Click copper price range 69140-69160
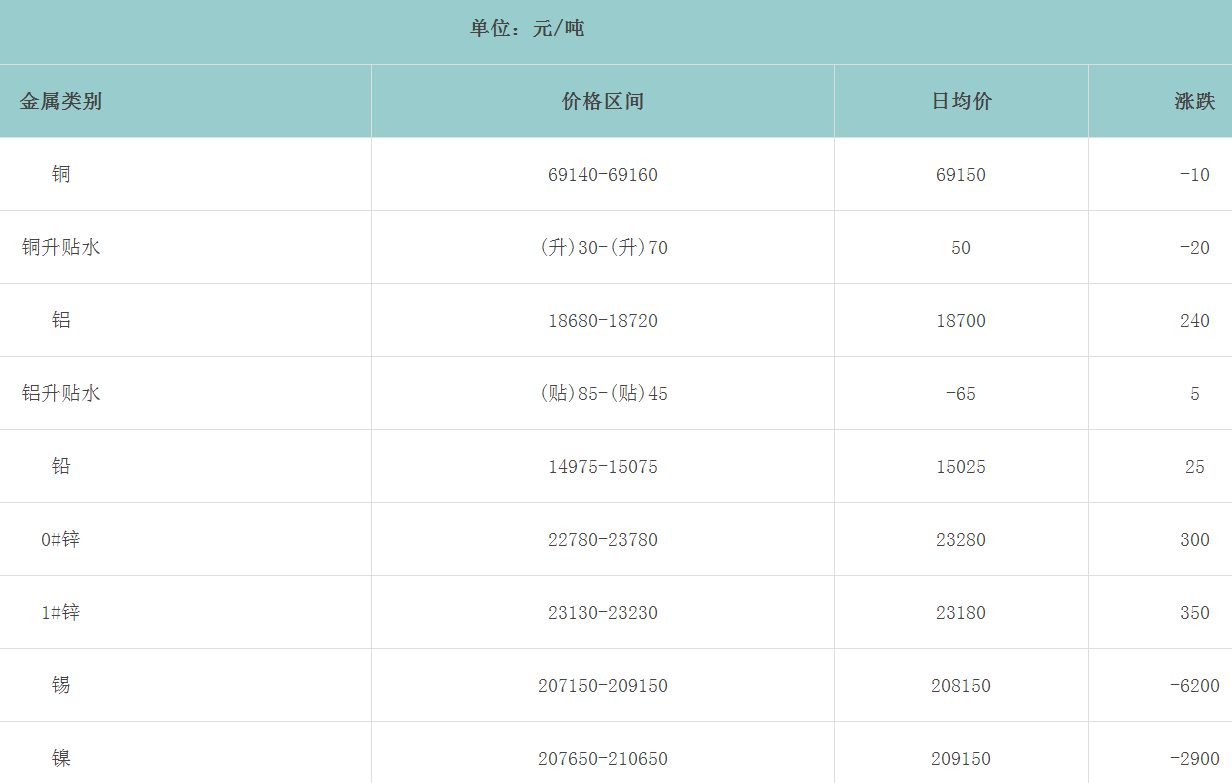 [603, 175]
